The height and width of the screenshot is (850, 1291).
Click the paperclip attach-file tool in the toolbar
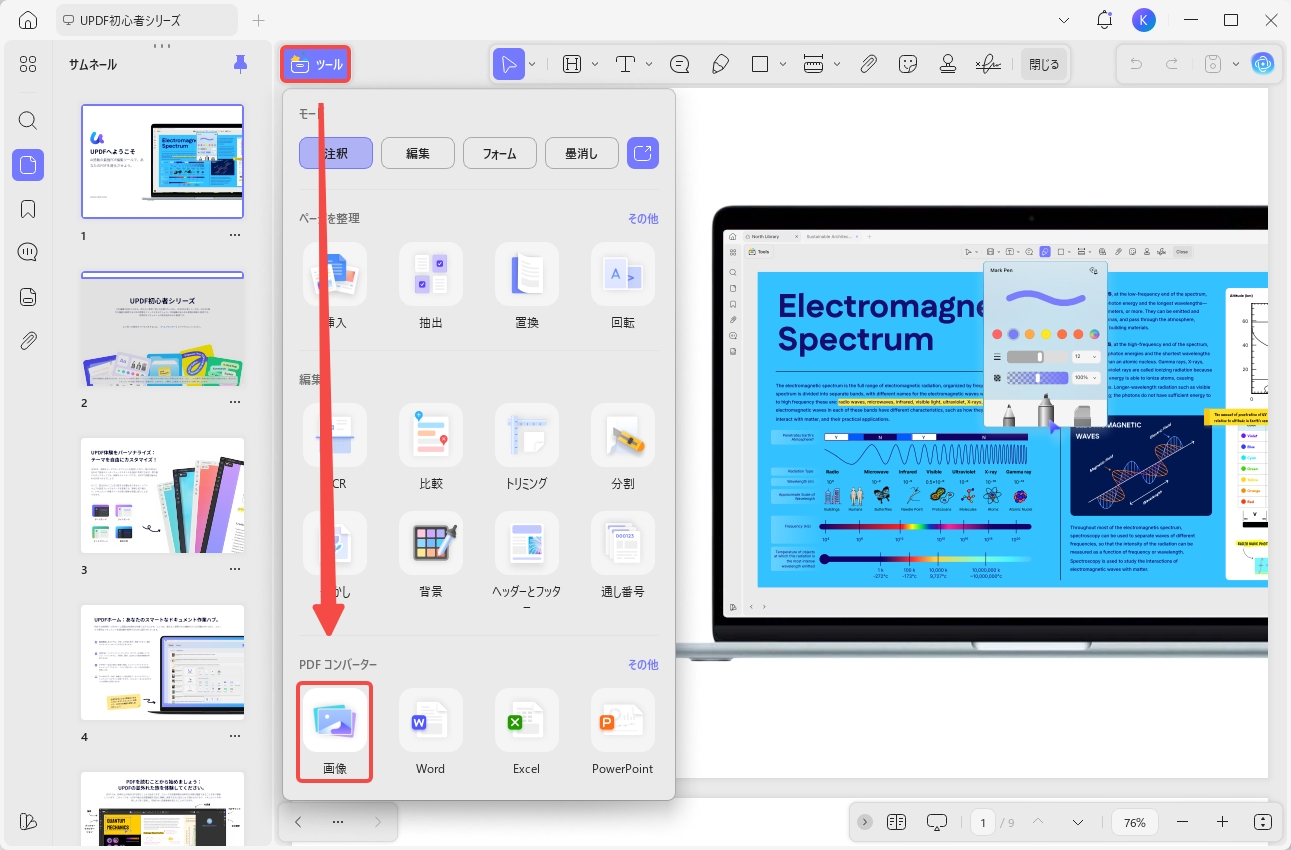(868, 64)
